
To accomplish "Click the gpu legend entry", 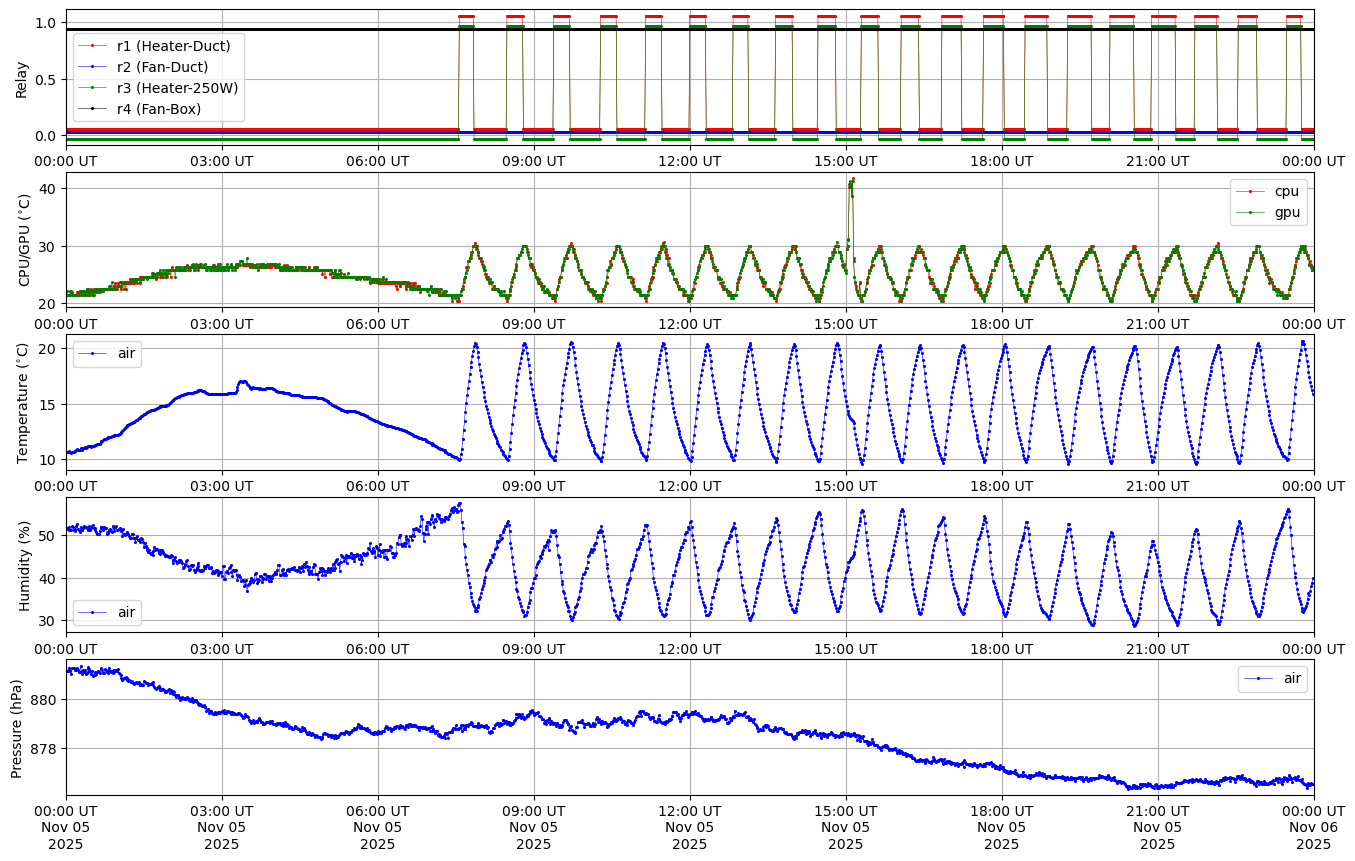I will pyautogui.click(x=1286, y=211).
